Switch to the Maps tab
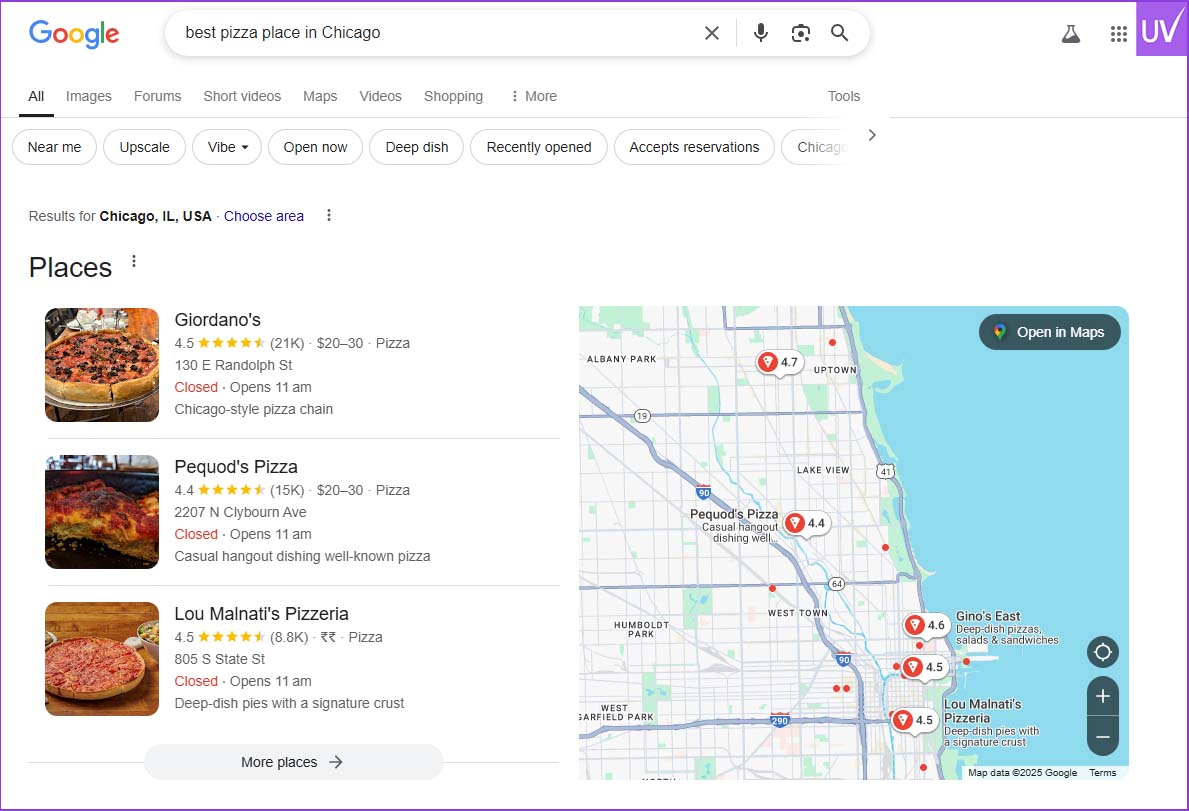Image resolution: width=1189 pixels, height=811 pixels. point(320,96)
